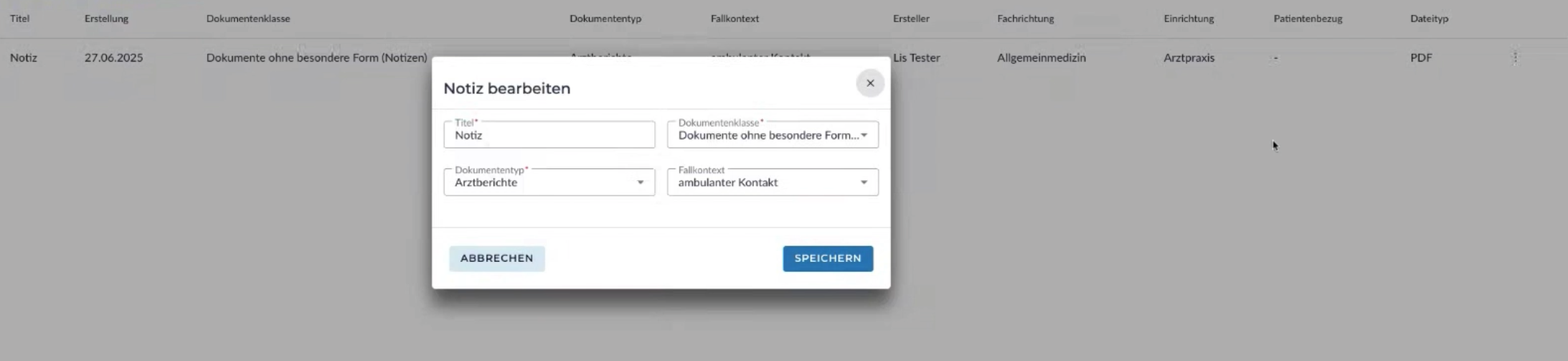Click the Titel input field in dialog
This screenshot has width=1568, height=361.
(x=549, y=135)
